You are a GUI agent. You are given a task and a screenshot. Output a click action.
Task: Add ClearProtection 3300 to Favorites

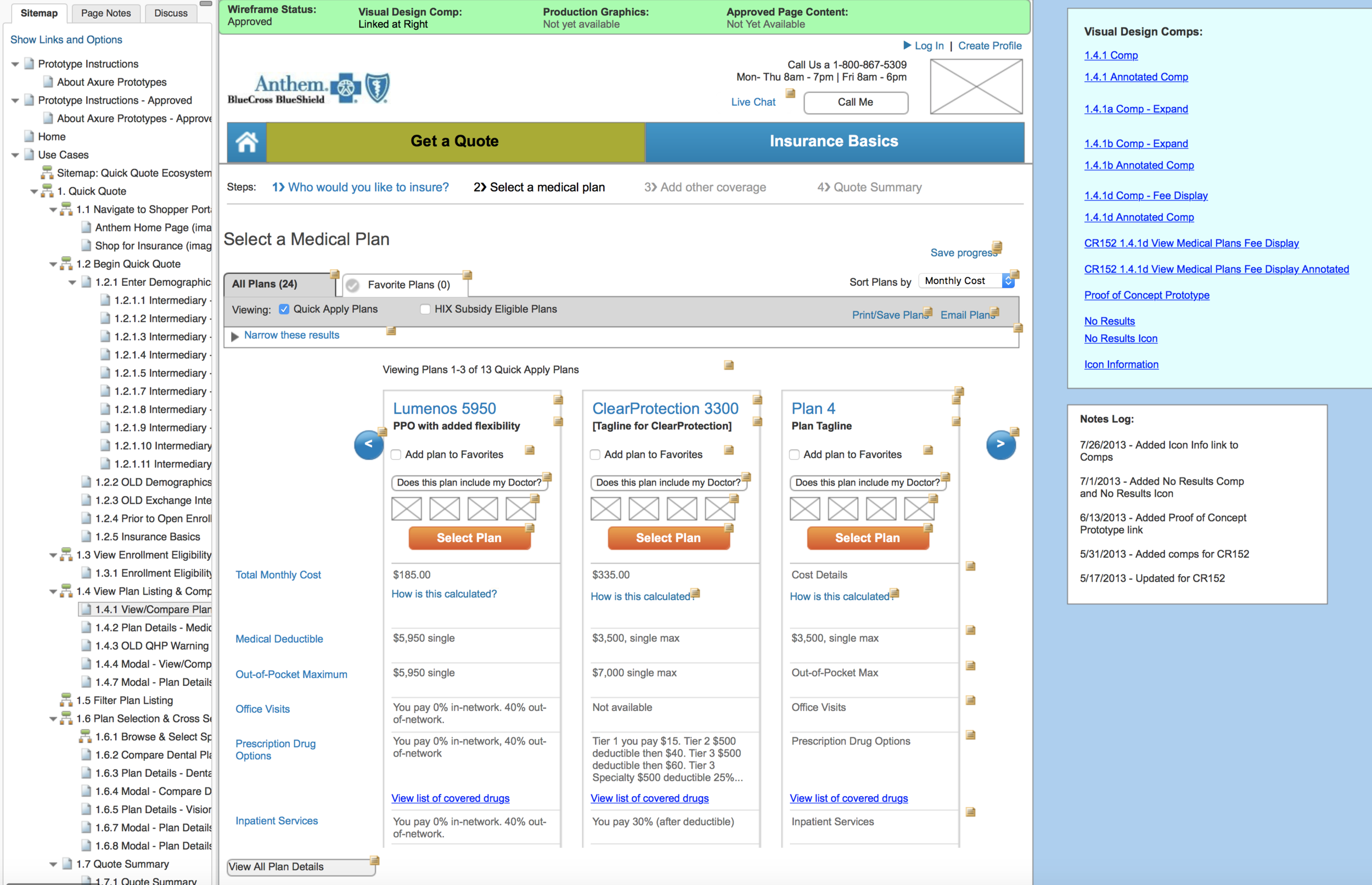pyautogui.click(x=595, y=455)
